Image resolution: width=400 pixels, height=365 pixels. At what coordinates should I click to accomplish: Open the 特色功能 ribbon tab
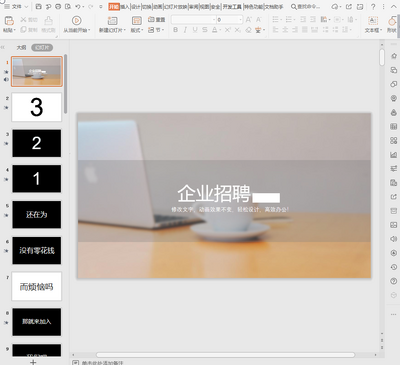click(x=253, y=7)
